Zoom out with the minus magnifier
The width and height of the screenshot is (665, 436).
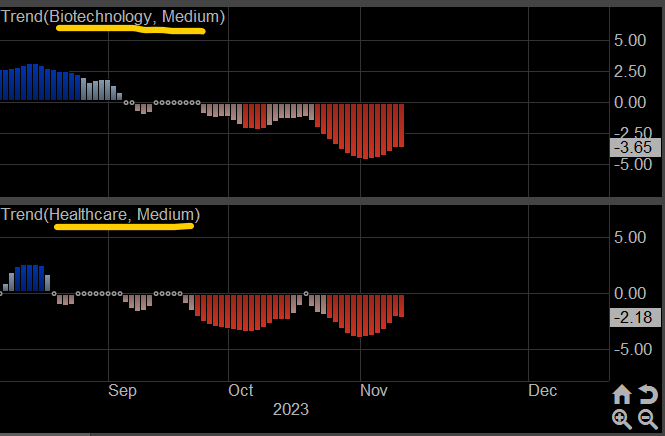click(x=648, y=419)
